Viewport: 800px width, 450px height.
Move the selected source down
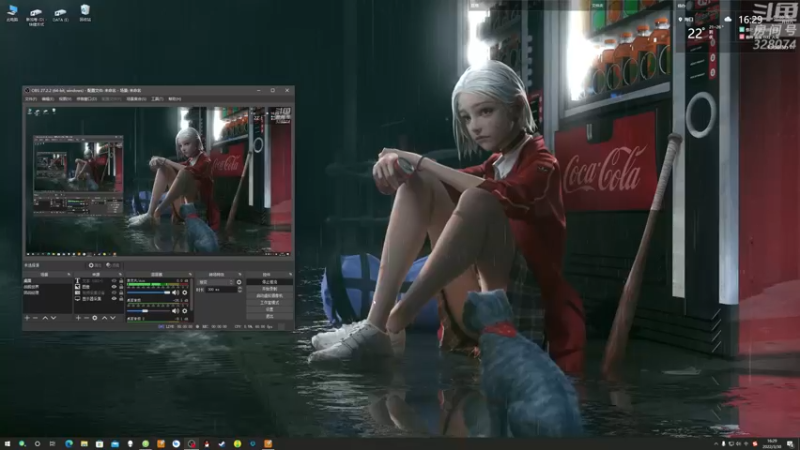pyautogui.click(x=113, y=318)
